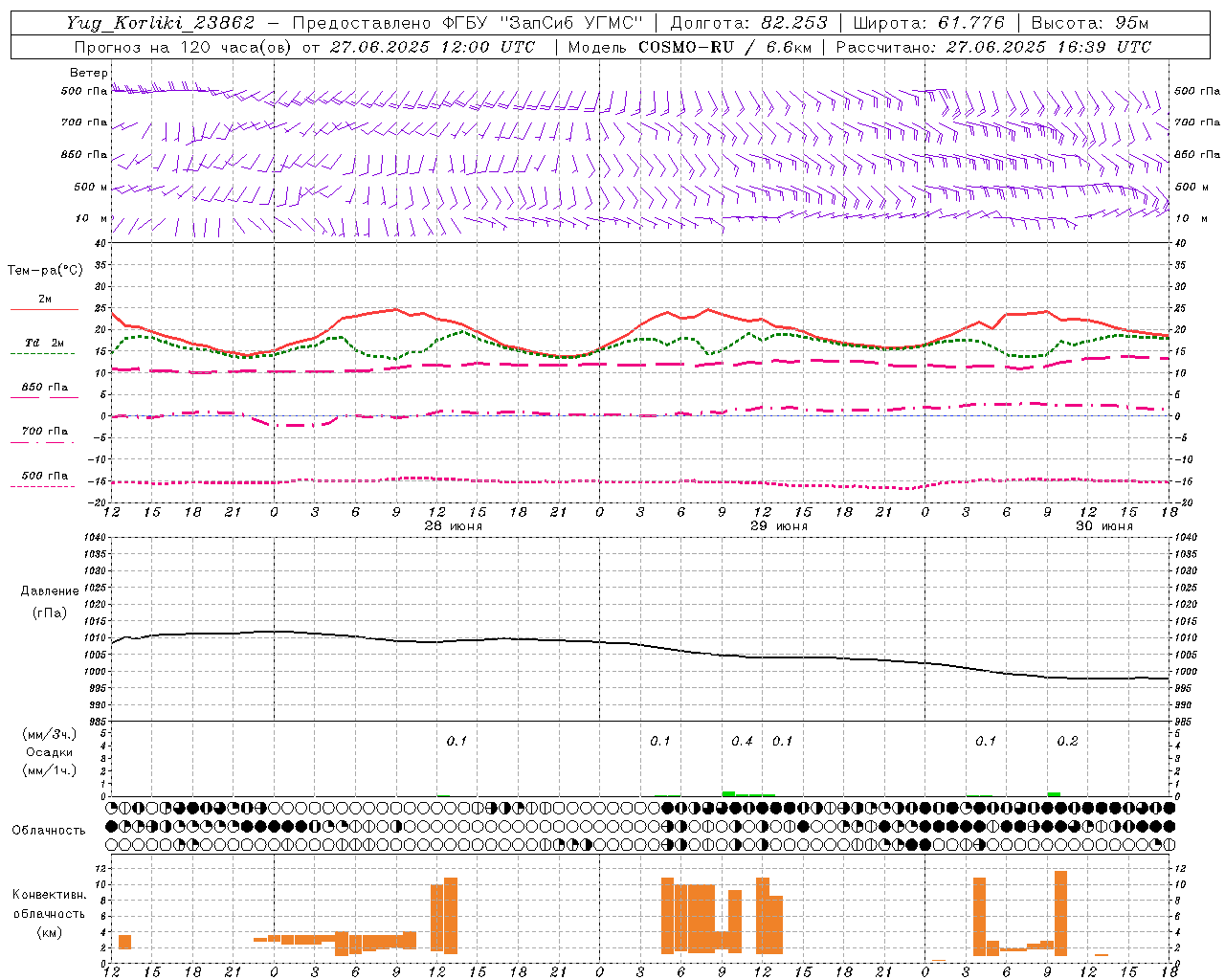The image size is (1225, 980).
Task: Click the (мм/3ч.) units label
Action: coord(50,734)
